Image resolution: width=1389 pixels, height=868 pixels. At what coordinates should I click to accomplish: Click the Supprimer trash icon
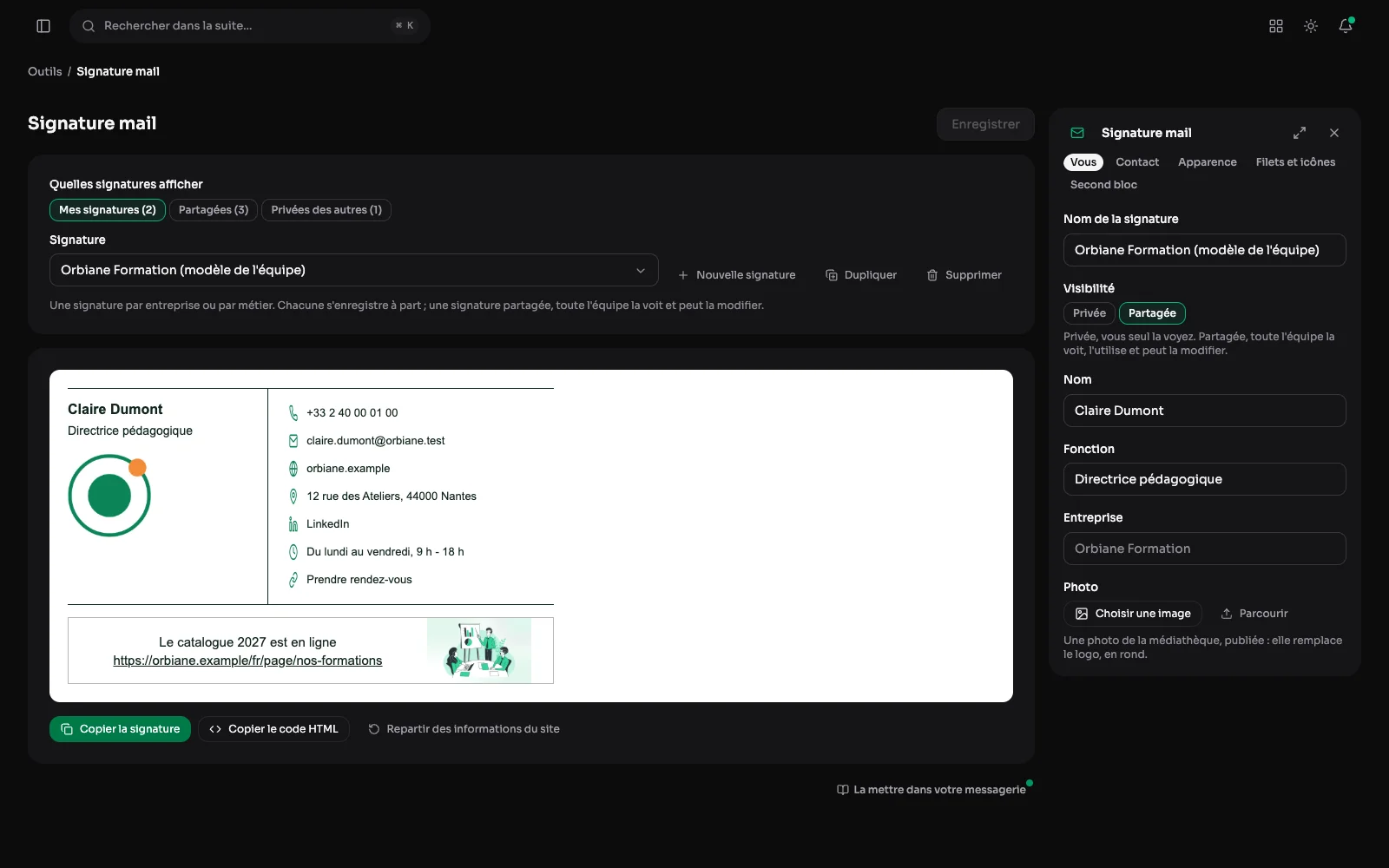(932, 275)
